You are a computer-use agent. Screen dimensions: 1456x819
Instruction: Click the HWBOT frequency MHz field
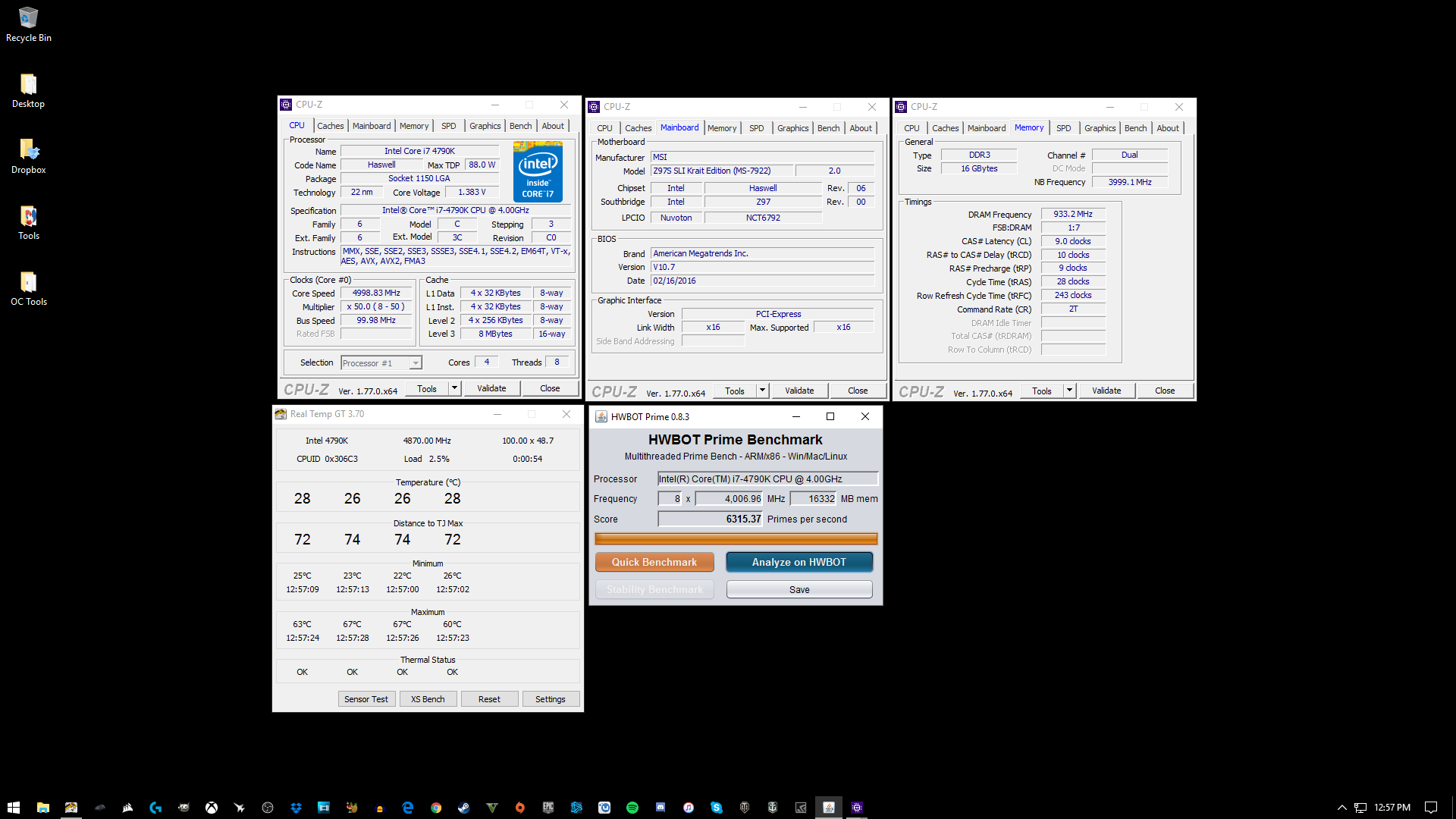click(x=730, y=498)
